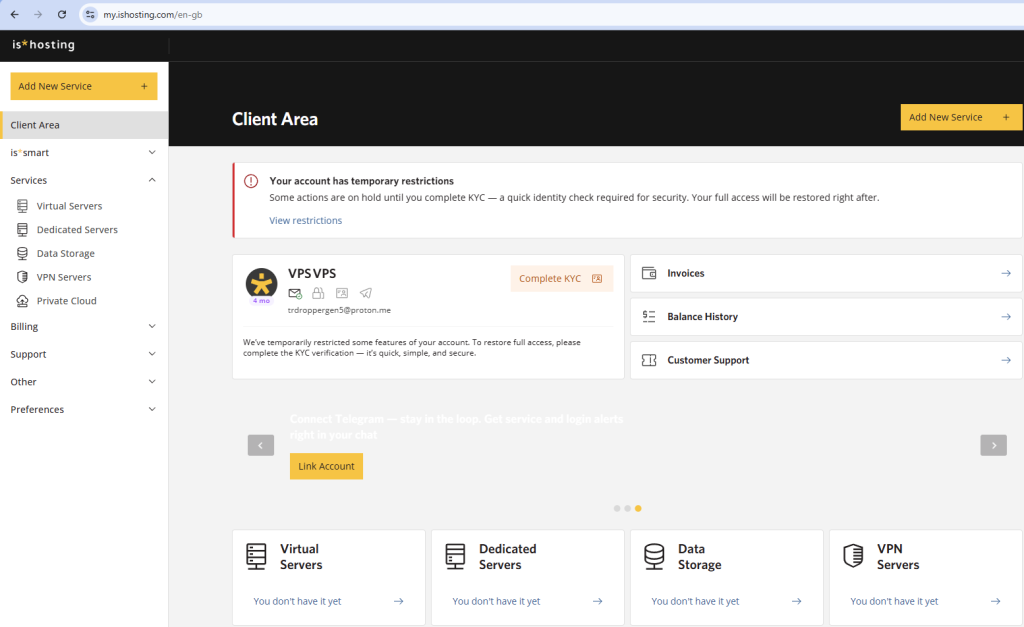
Task: Click the Private Cloud sidebar icon
Action: (x=22, y=301)
